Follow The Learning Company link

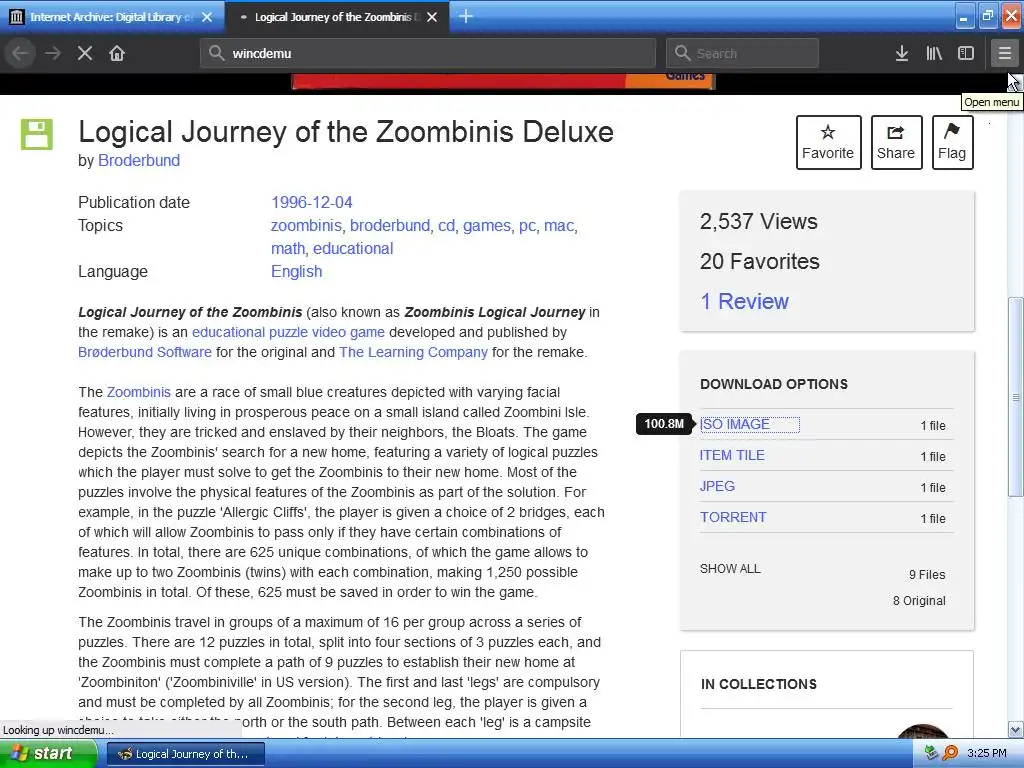(413, 352)
